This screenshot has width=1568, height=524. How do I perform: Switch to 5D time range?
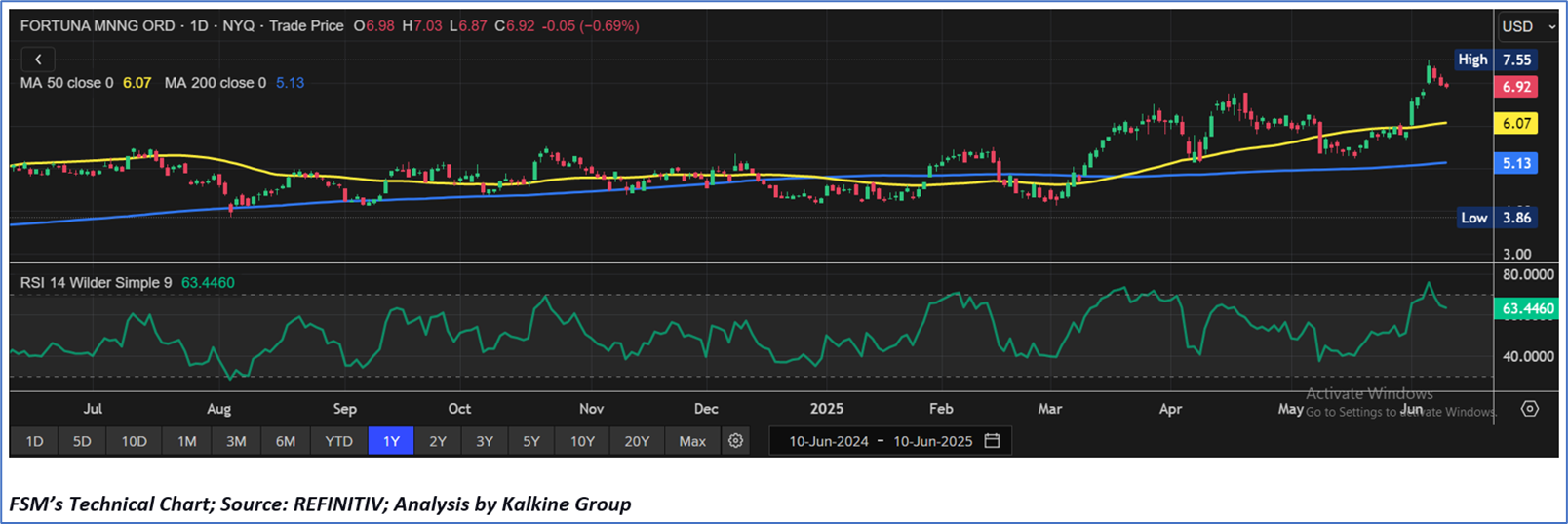[82, 441]
